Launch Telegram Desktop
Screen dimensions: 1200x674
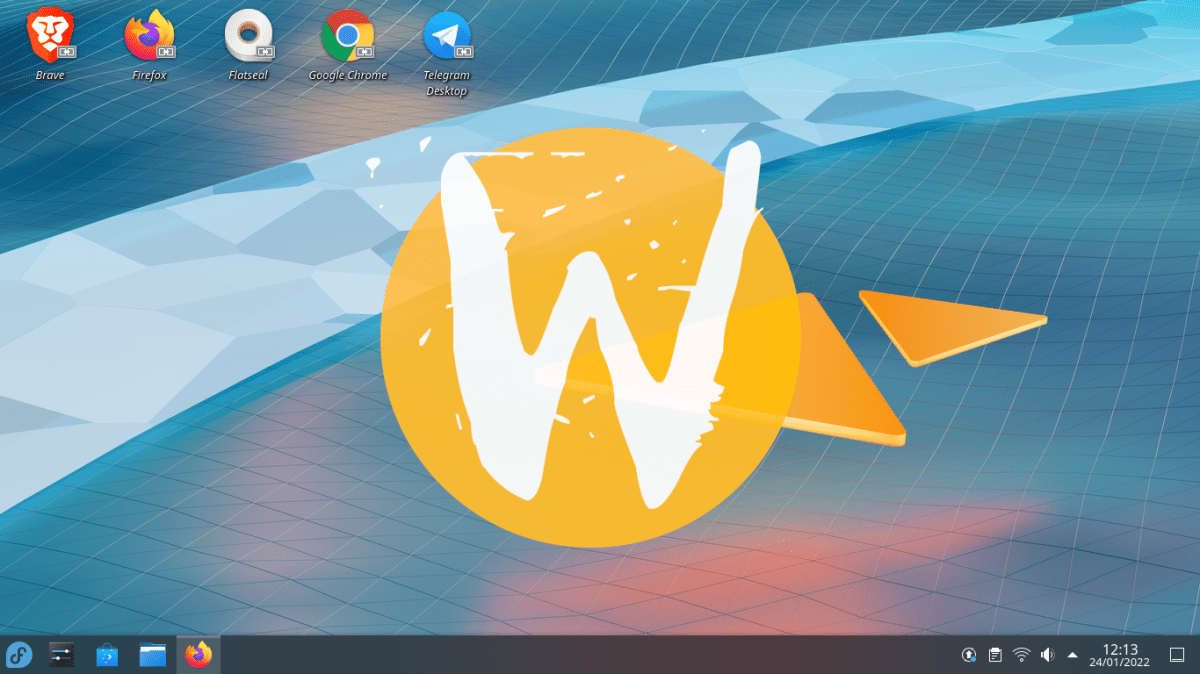pos(447,35)
